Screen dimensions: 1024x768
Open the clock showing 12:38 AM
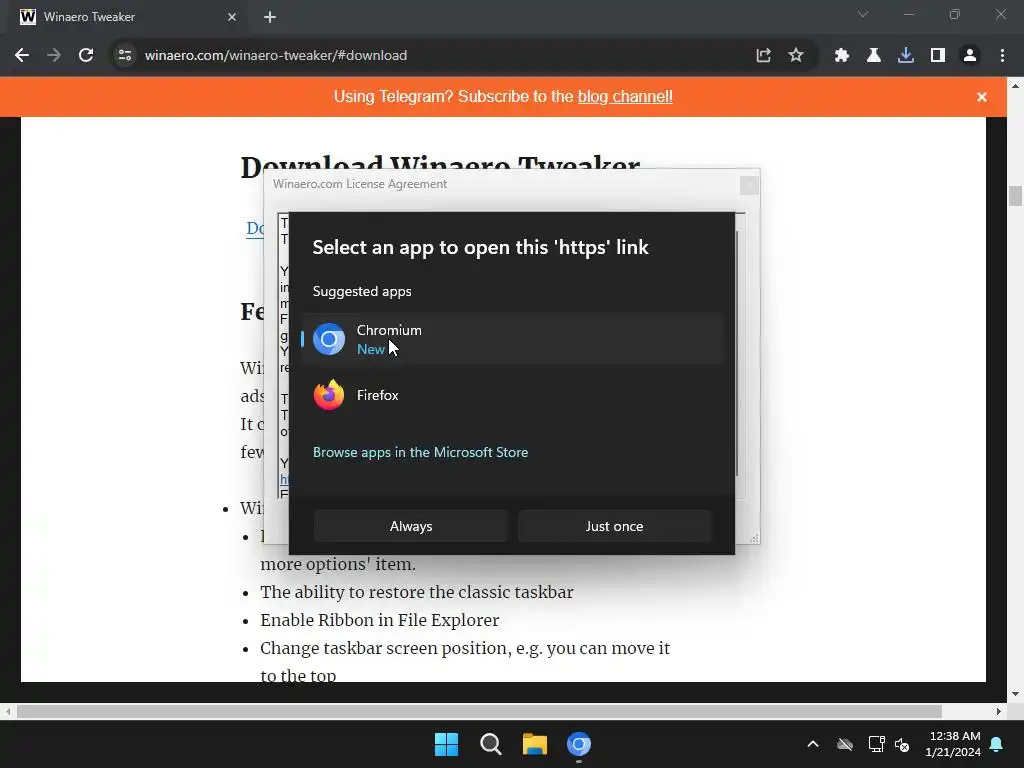point(953,744)
